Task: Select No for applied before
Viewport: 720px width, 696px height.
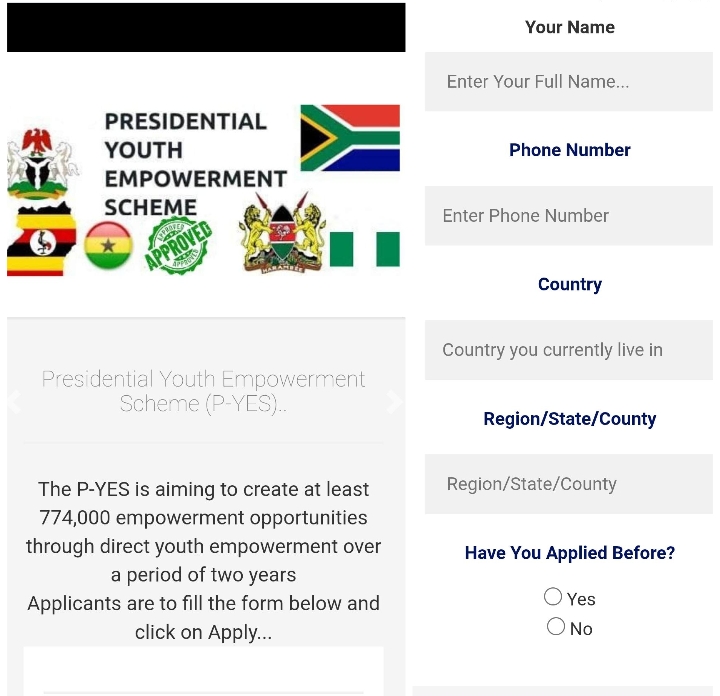Action: click(556, 627)
